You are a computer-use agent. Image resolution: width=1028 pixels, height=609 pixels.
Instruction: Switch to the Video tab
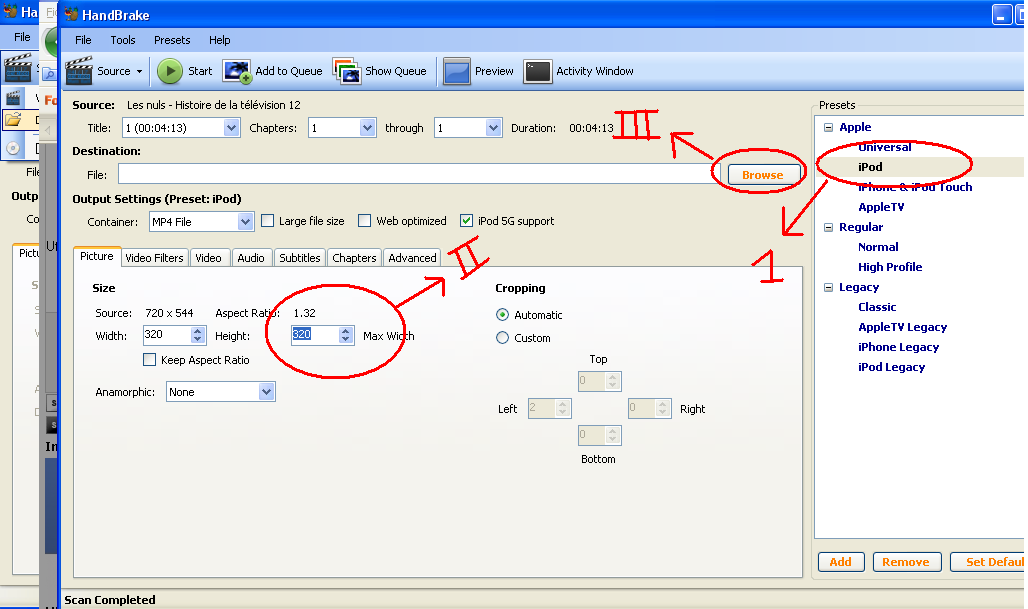pyautogui.click(x=208, y=258)
